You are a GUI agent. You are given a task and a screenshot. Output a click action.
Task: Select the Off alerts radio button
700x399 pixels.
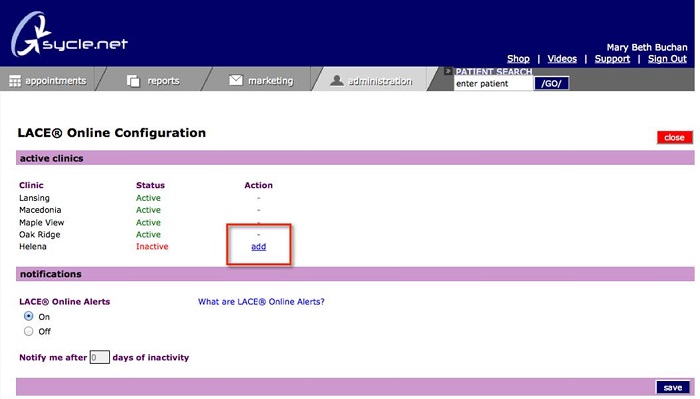coord(29,331)
